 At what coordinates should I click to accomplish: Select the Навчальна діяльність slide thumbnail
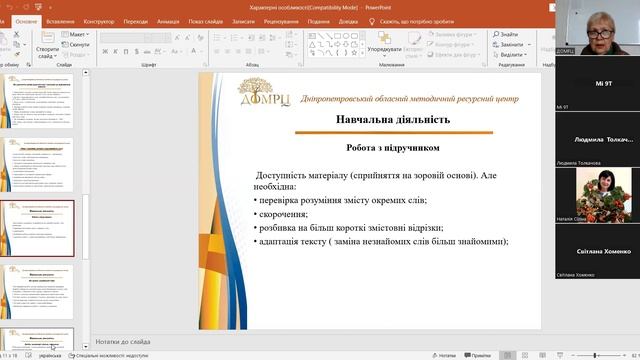pyautogui.click(x=37, y=228)
